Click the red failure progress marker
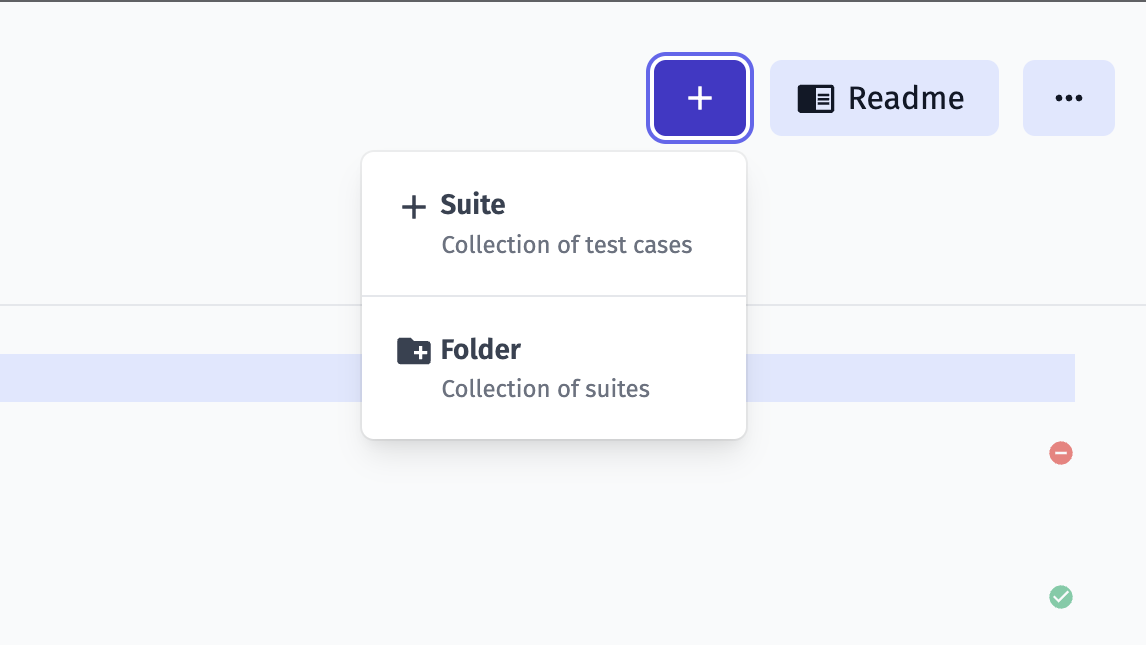This screenshot has width=1146, height=645. pos(1061,453)
